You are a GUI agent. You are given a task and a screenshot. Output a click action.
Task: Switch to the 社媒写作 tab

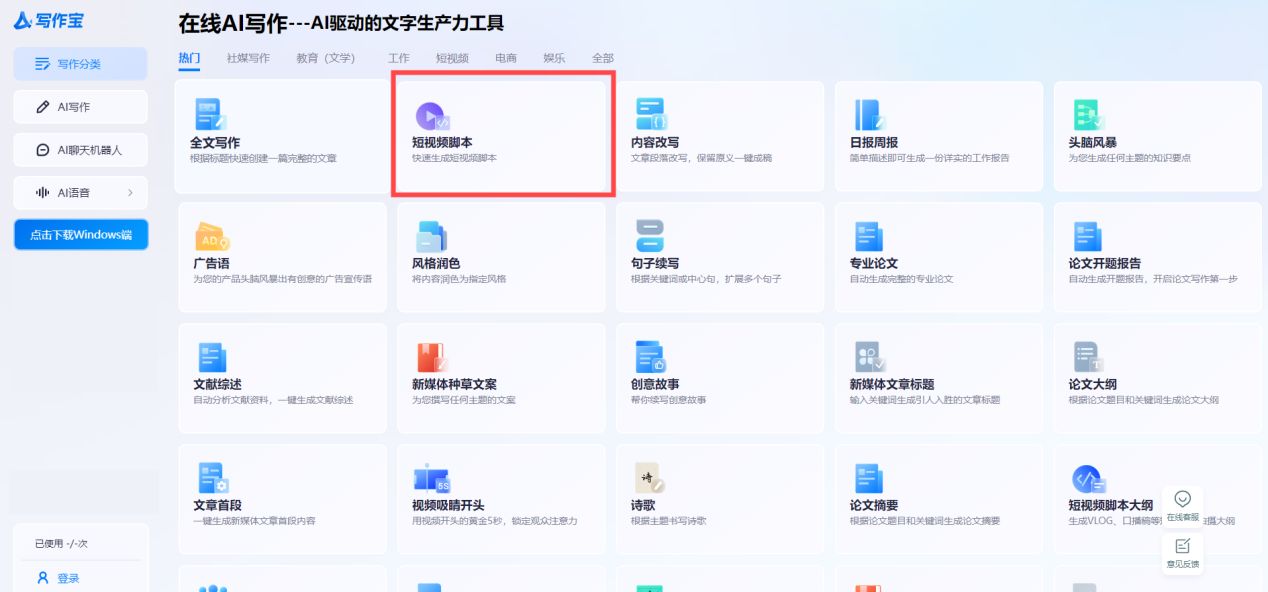pyautogui.click(x=248, y=58)
